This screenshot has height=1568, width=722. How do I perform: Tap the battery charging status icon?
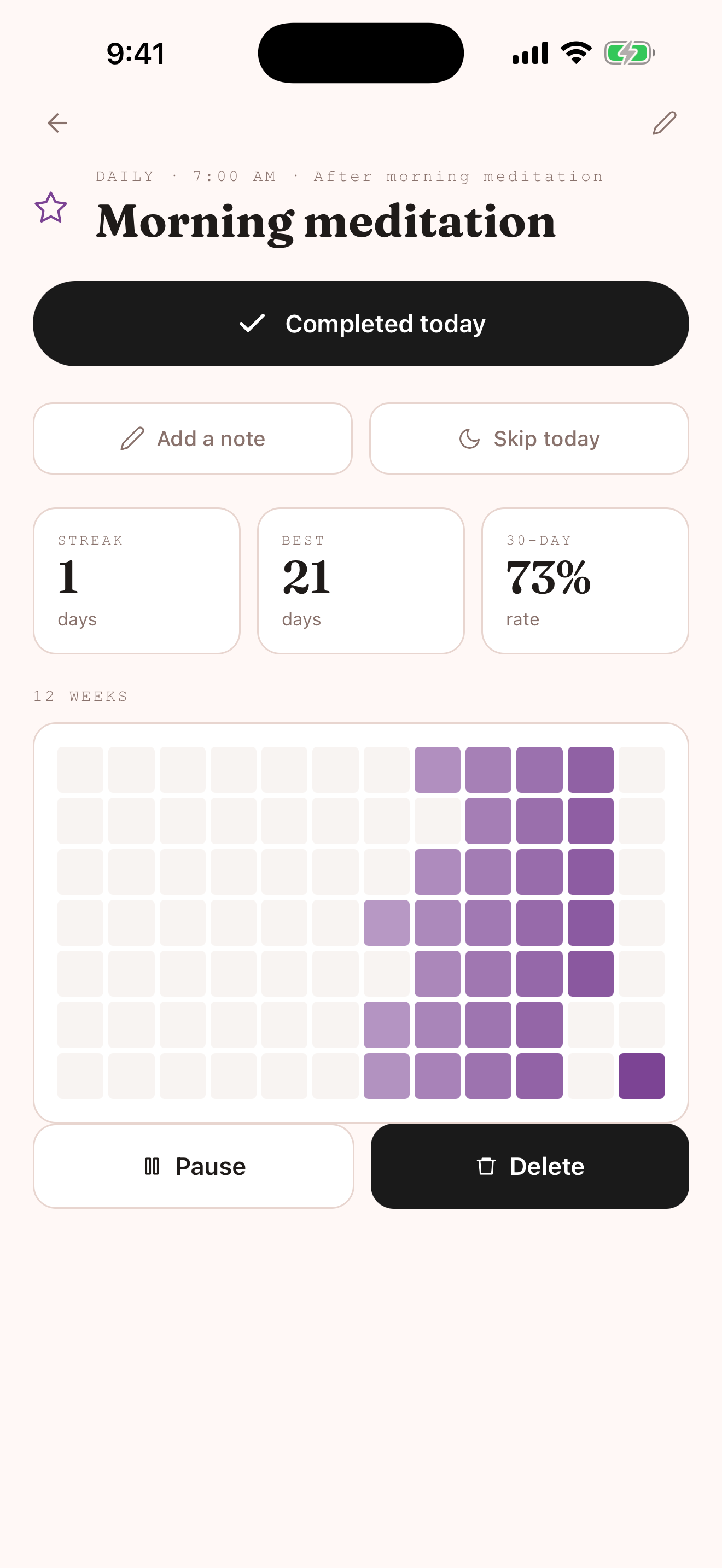[x=630, y=53]
